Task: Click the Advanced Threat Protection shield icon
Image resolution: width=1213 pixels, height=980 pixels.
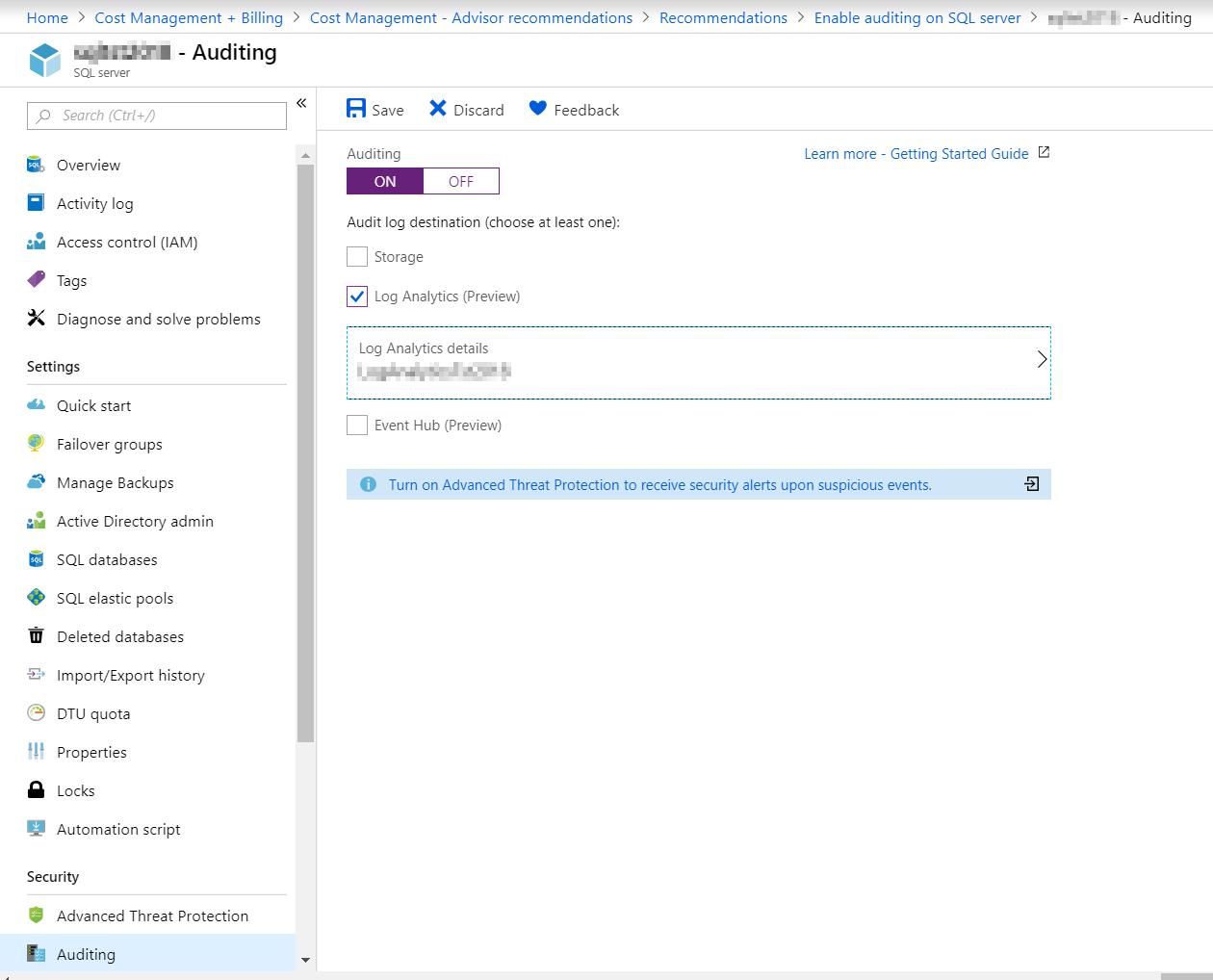Action: tap(36, 915)
